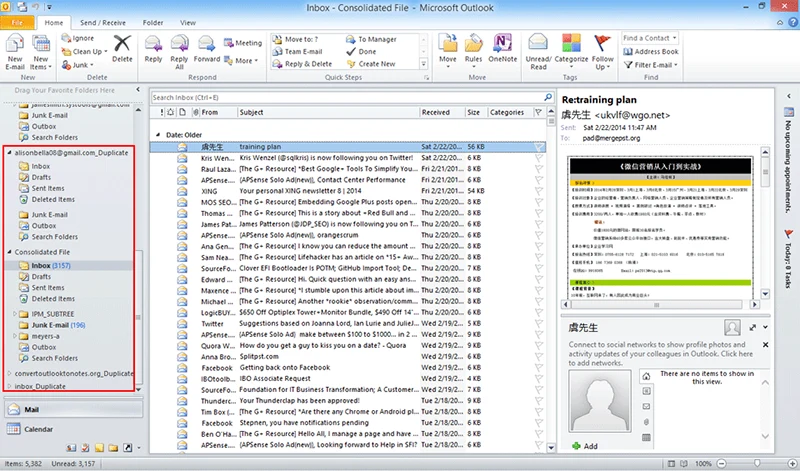Move the zoom slider in status bar
The image size is (800, 471).
point(757,463)
